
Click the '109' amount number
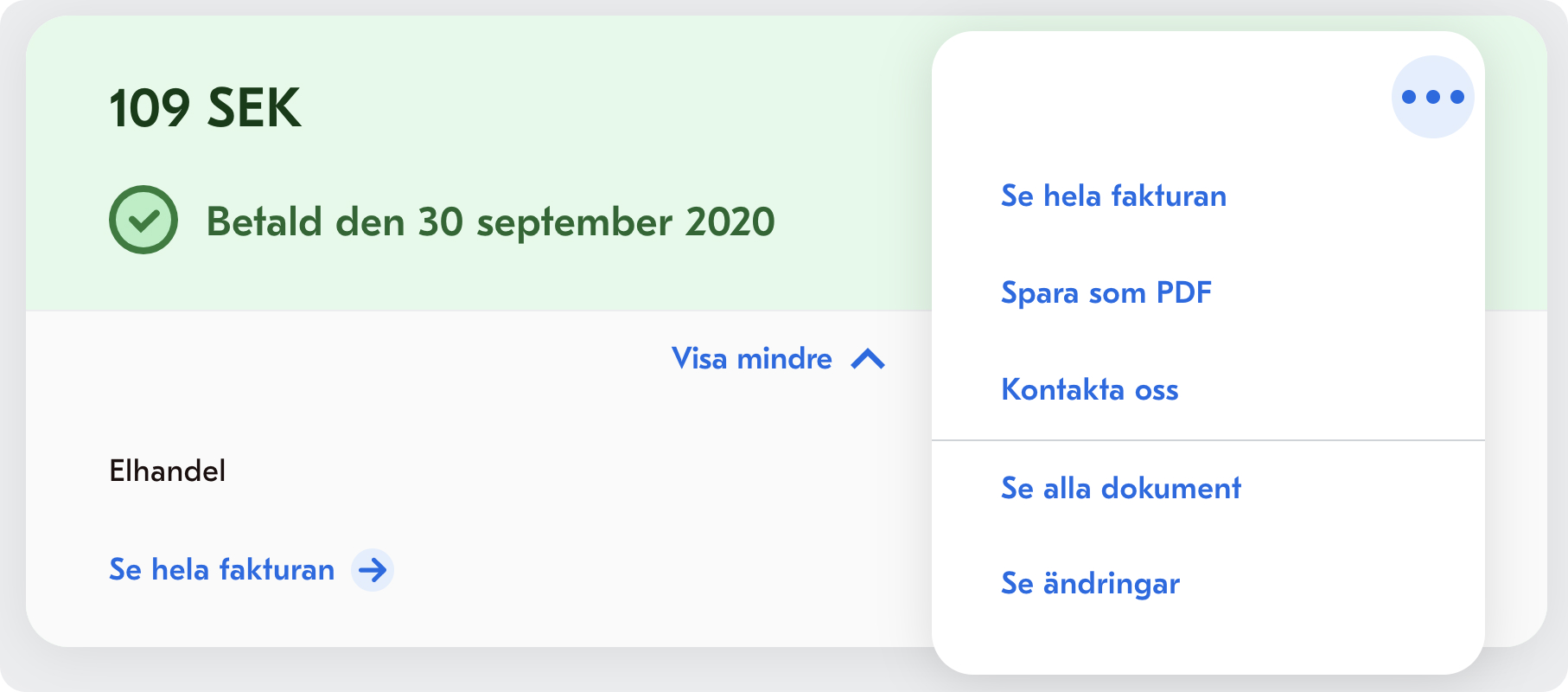click(150, 109)
